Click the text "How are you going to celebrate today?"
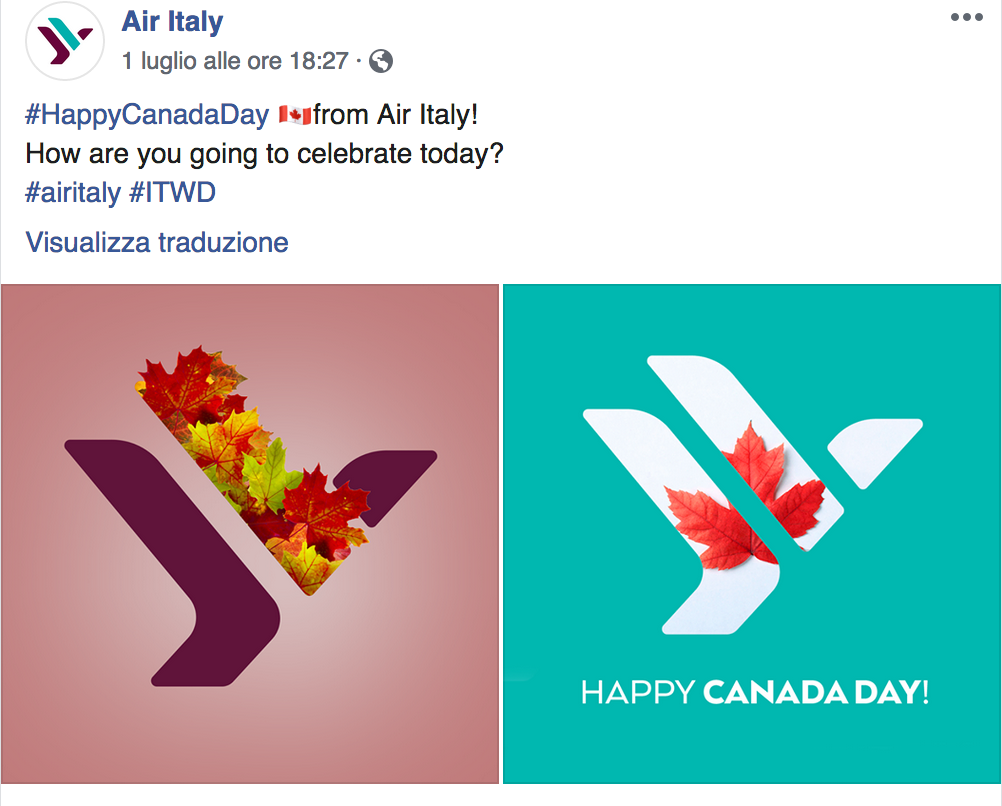 point(263,155)
